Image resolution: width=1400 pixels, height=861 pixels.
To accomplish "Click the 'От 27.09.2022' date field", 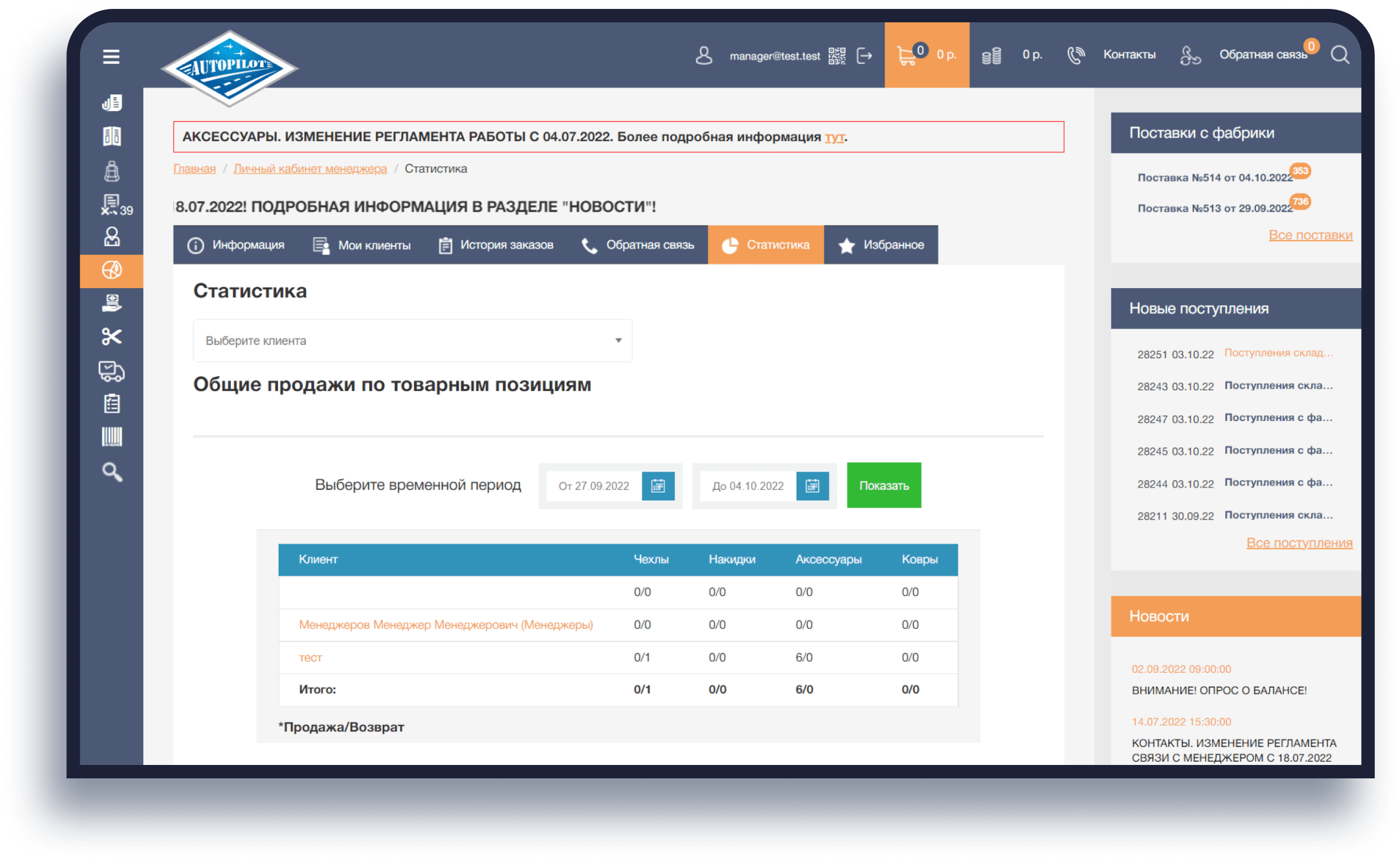I will pos(593,486).
